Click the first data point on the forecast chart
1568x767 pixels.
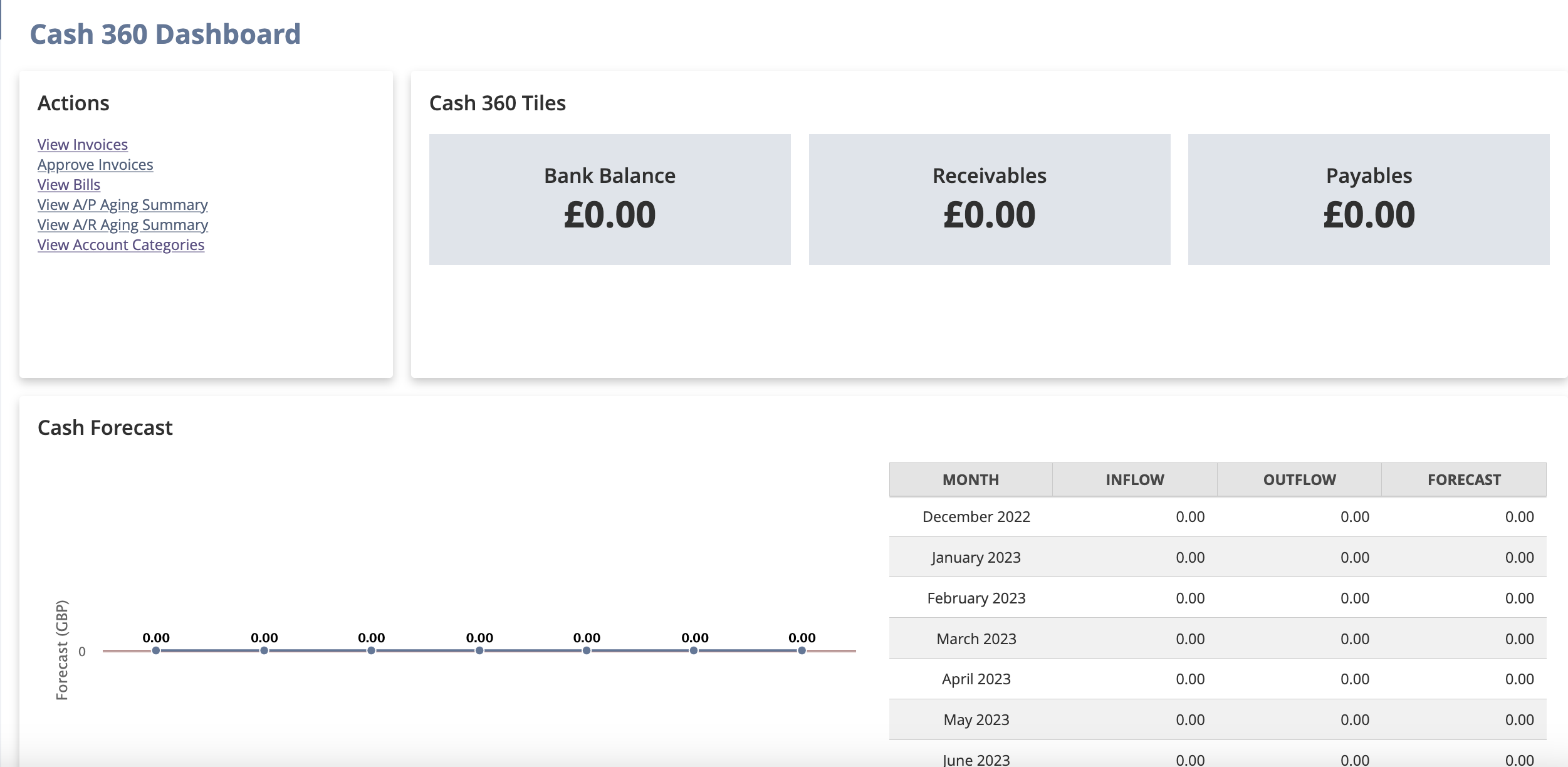155,651
